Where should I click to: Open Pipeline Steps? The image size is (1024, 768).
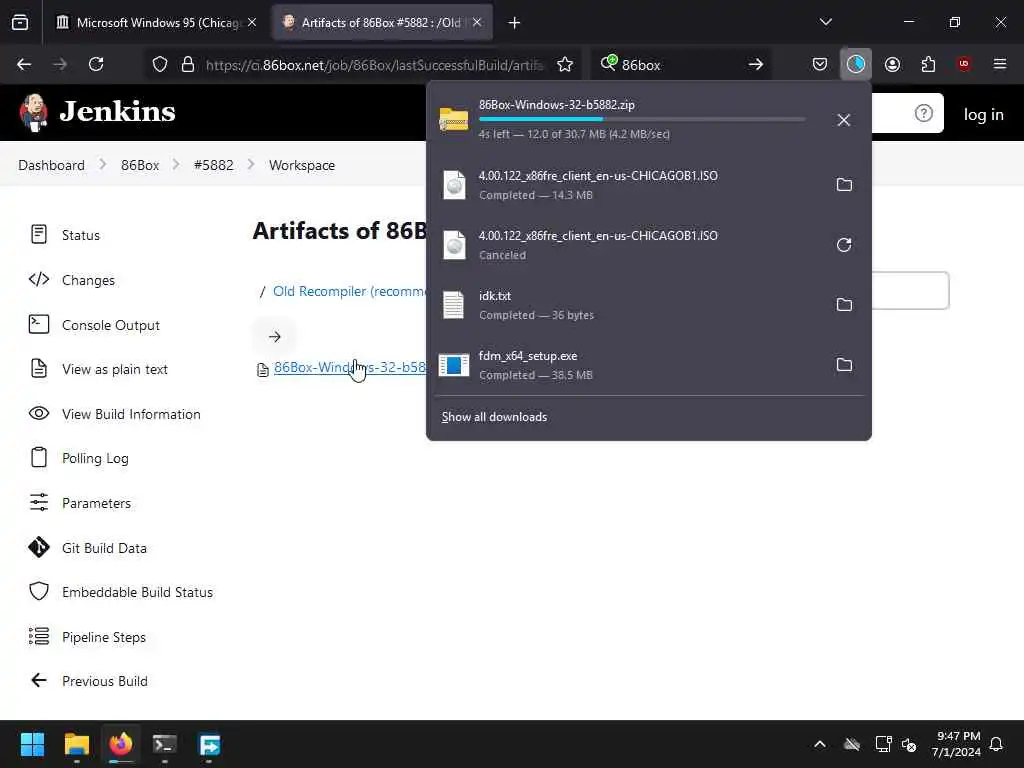click(x=88, y=637)
